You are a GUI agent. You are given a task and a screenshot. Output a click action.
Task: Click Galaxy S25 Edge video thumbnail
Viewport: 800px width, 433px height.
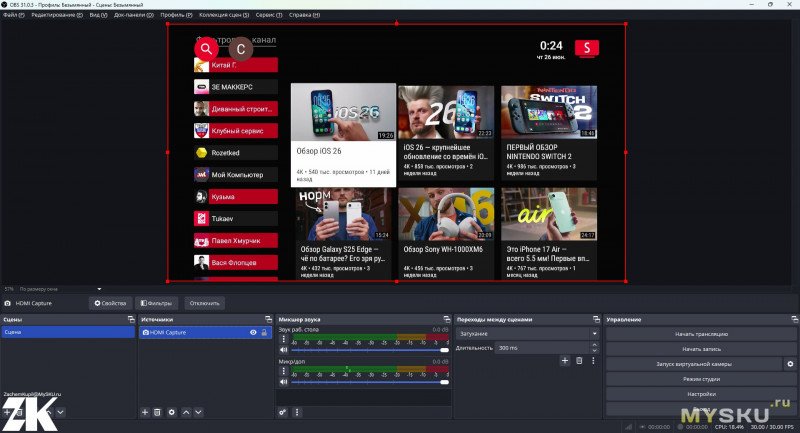point(343,214)
